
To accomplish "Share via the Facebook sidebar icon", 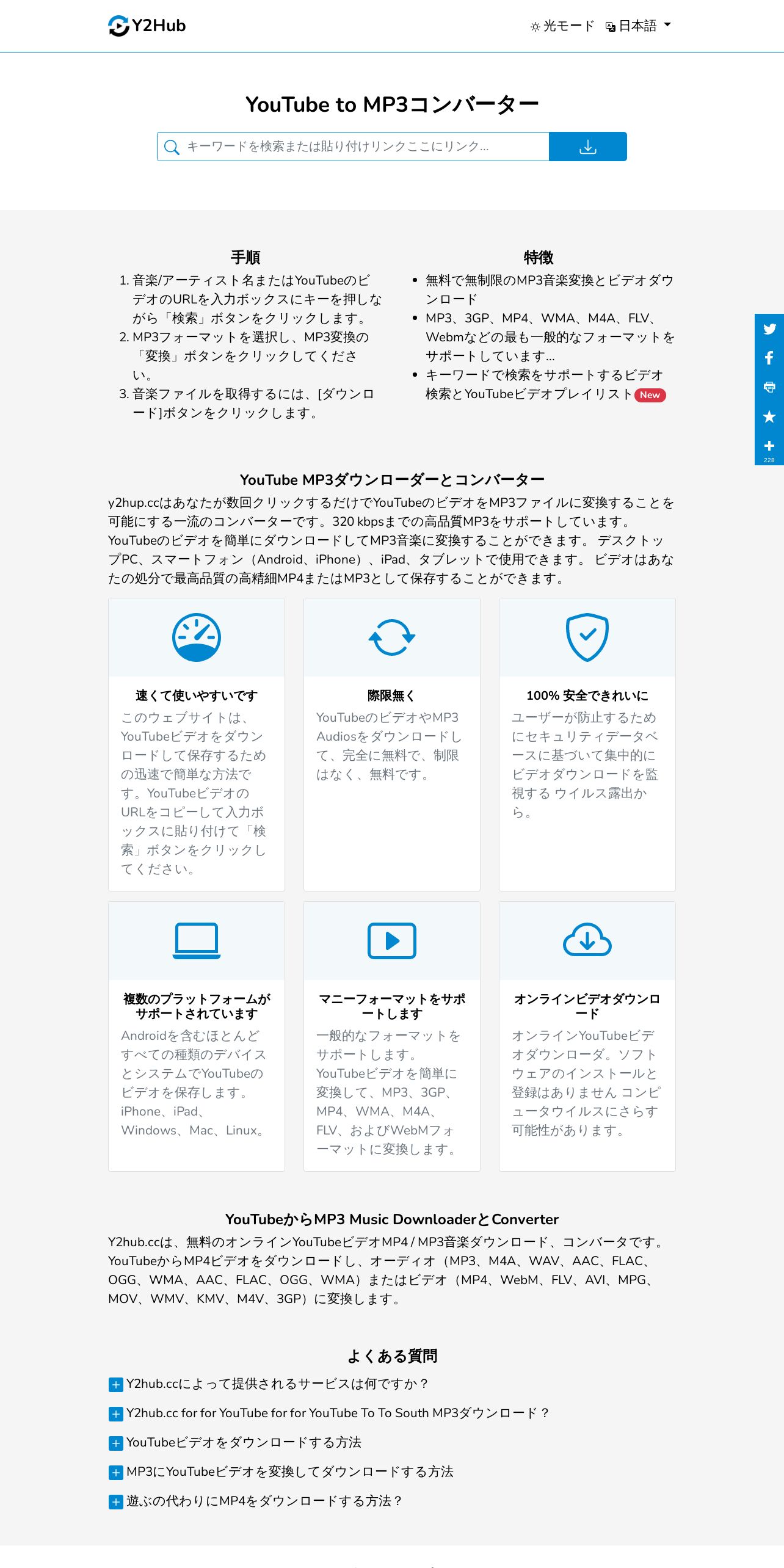I will 769,358.
